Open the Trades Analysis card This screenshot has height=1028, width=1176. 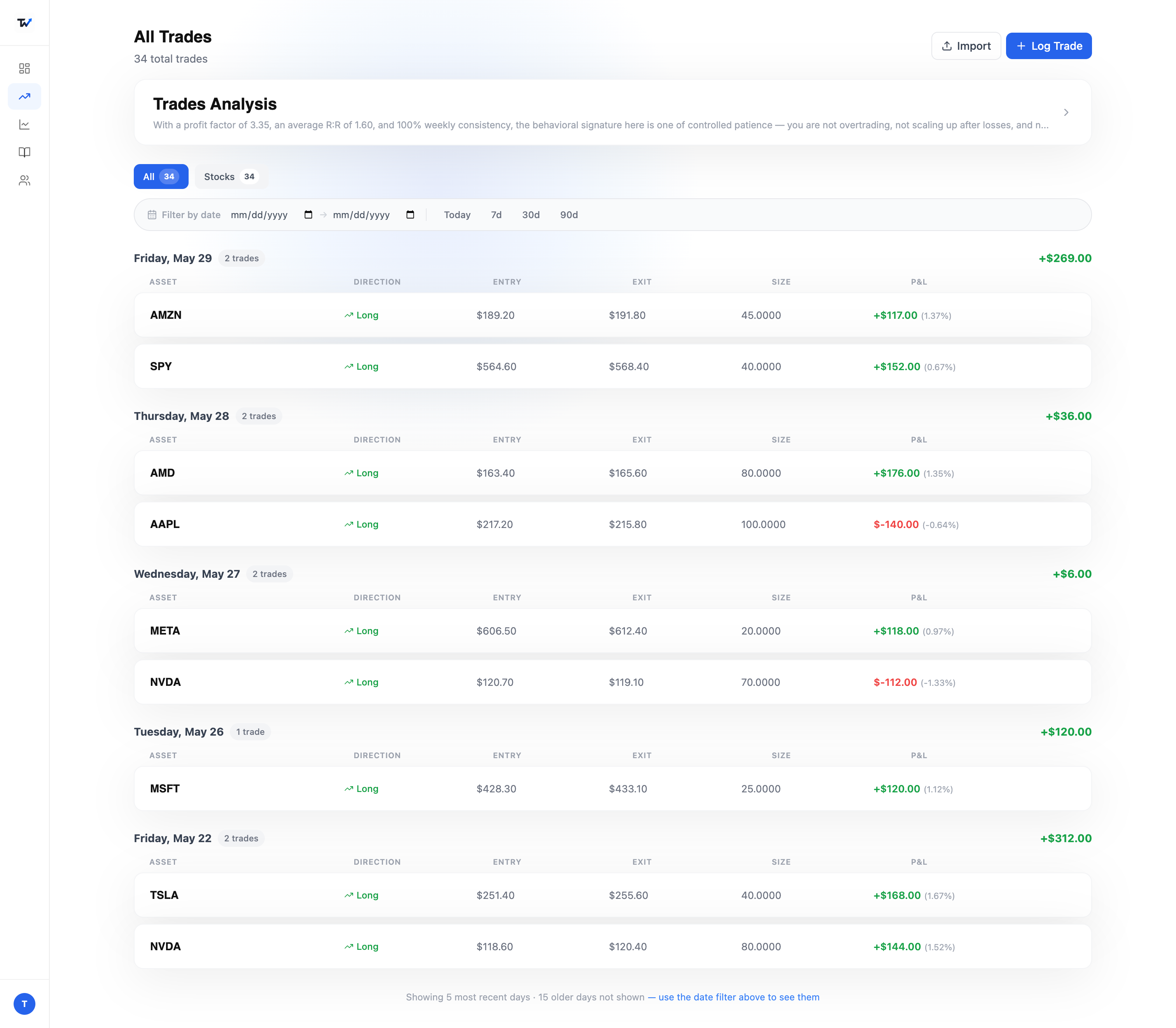[x=612, y=112]
